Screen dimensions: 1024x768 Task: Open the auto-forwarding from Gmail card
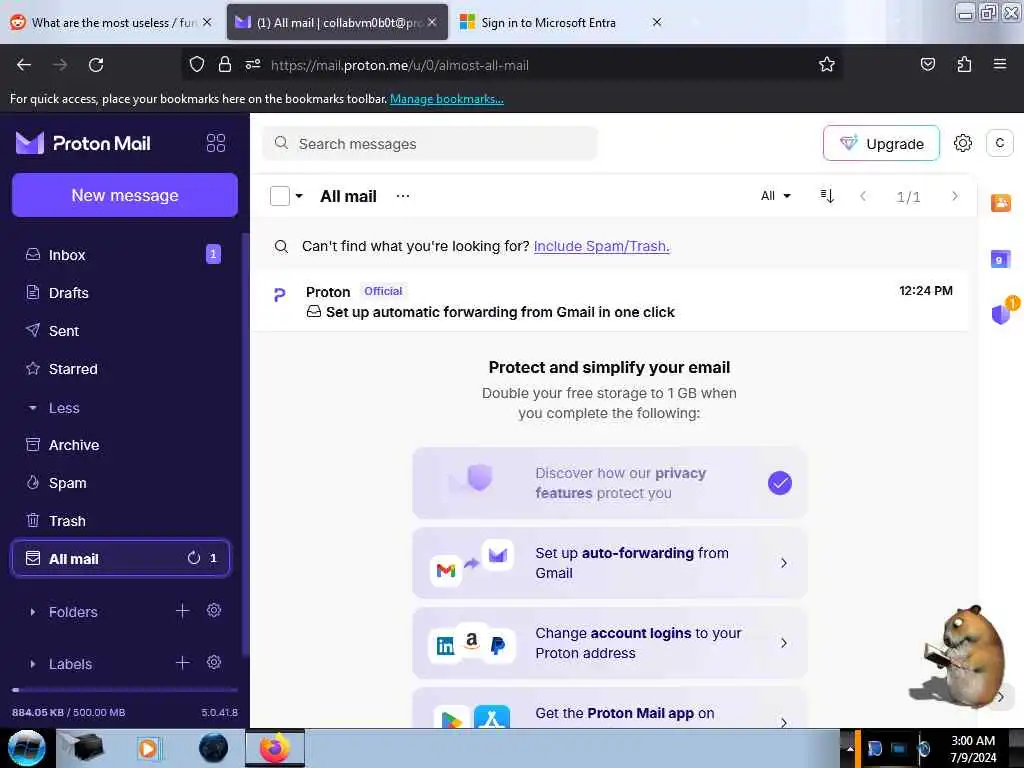pyautogui.click(x=610, y=563)
